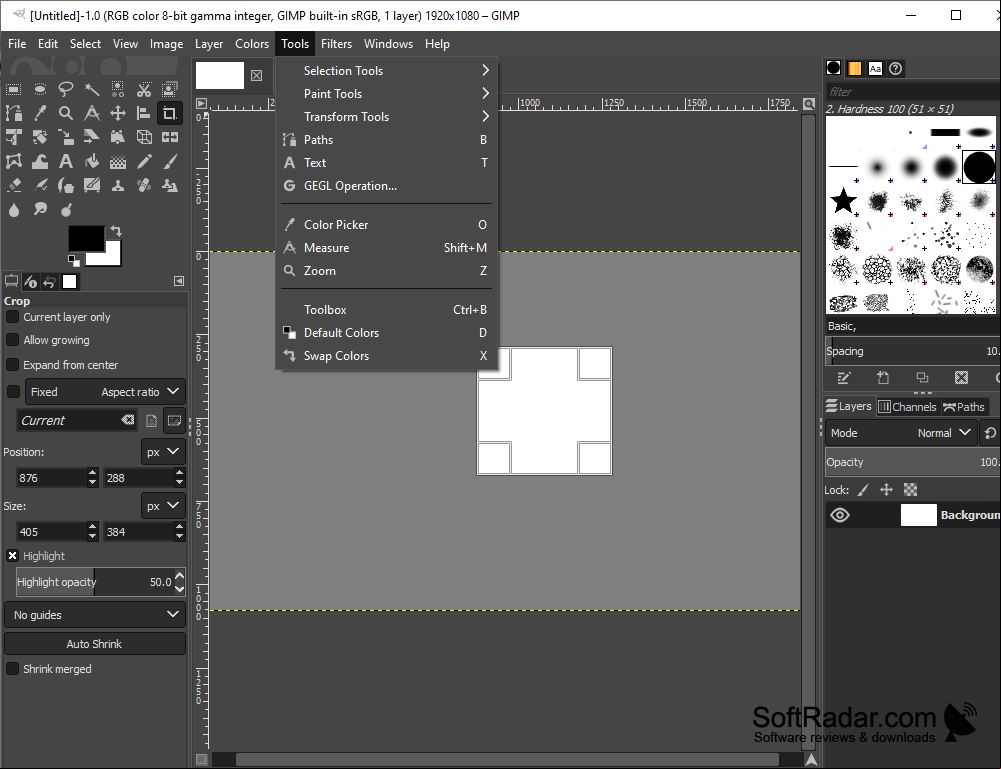Activate the Foreground Select tool

tap(169, 89)
